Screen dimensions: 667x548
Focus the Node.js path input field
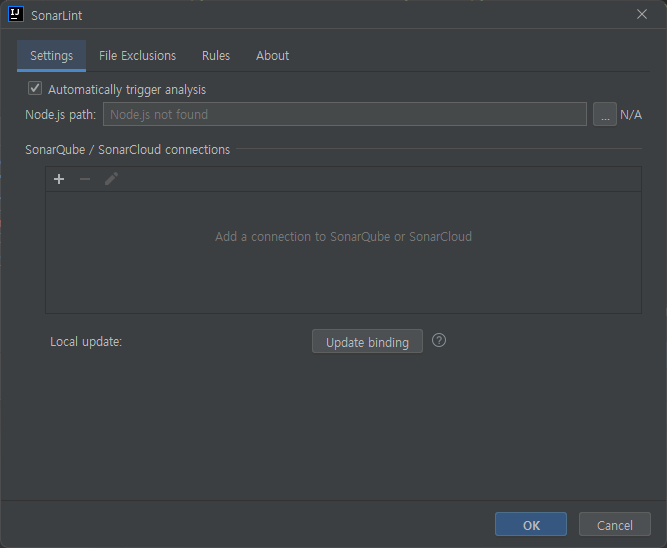click(x=345, y=114)
